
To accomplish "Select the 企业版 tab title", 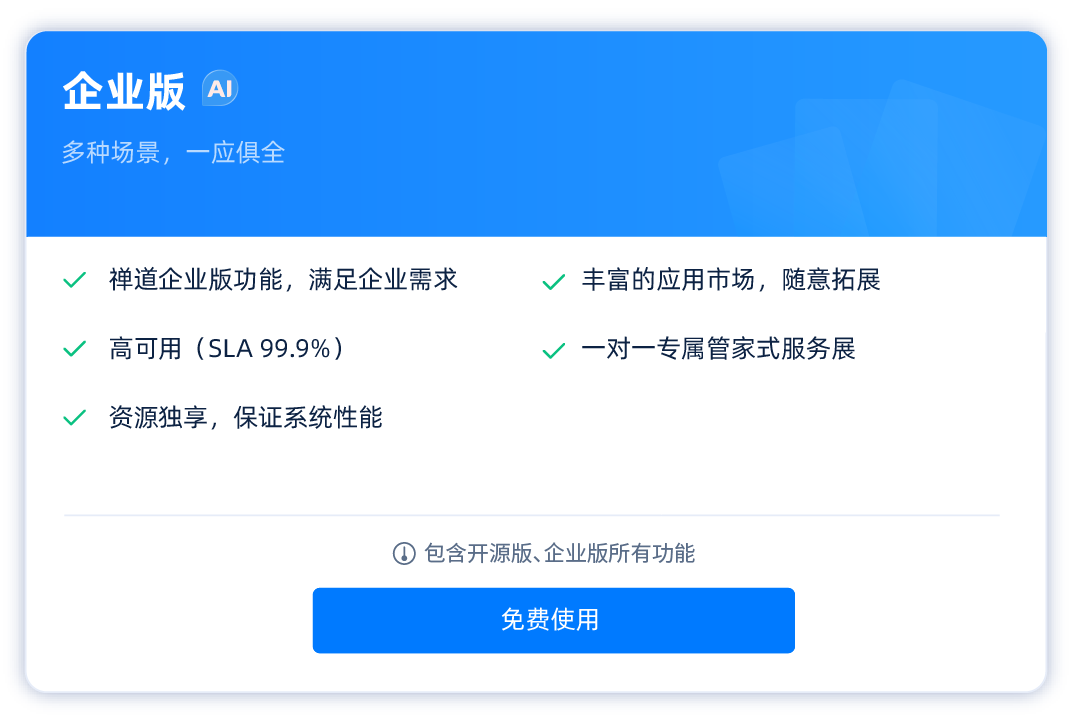I will click(126, 88).
